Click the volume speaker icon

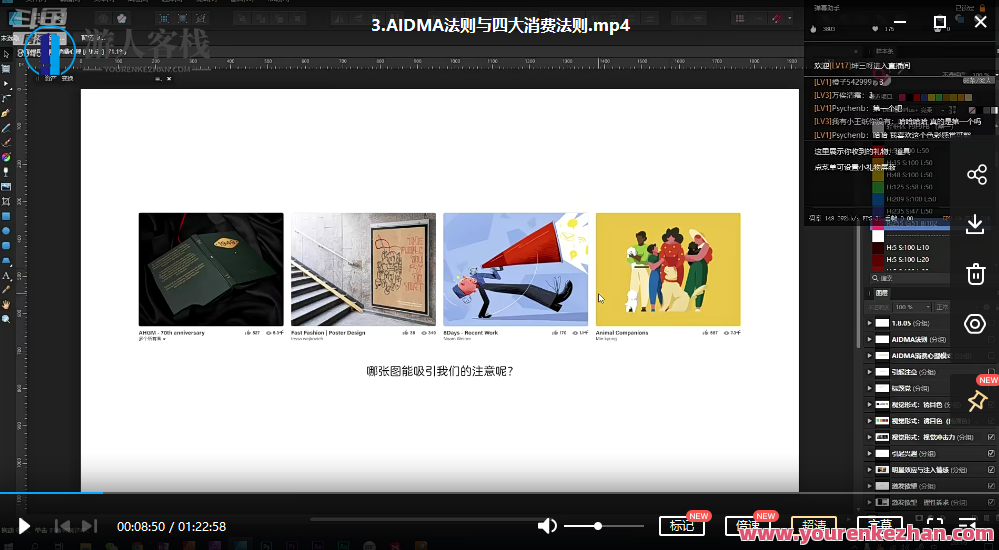(547, 526)
